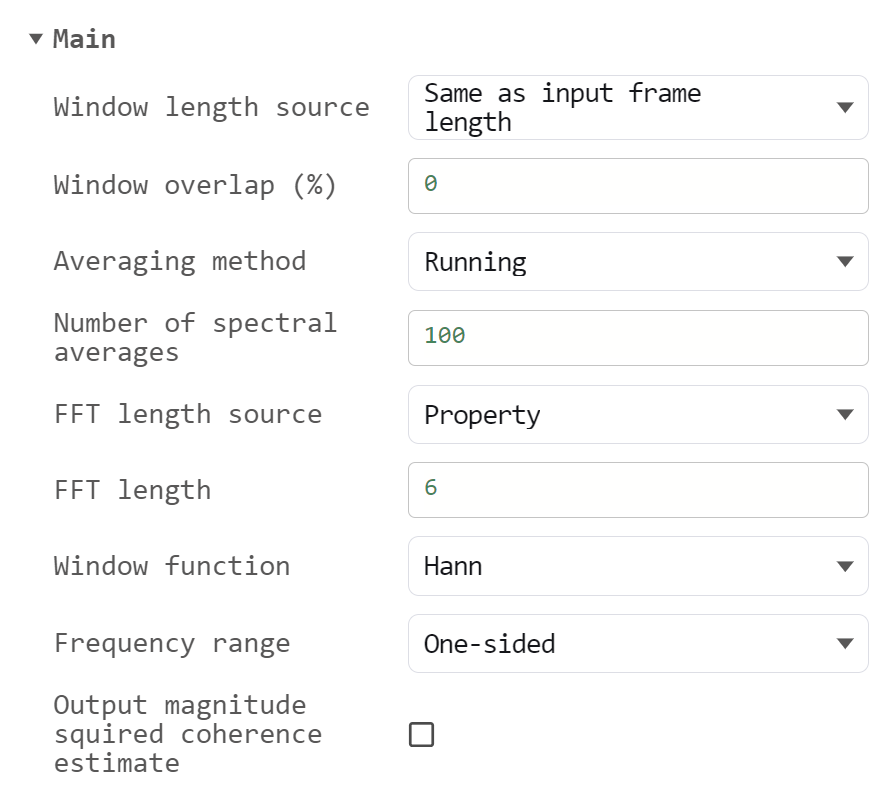Click the Frequency range label
This screenshot has width=873, height=786.
[x=172, y=643]
